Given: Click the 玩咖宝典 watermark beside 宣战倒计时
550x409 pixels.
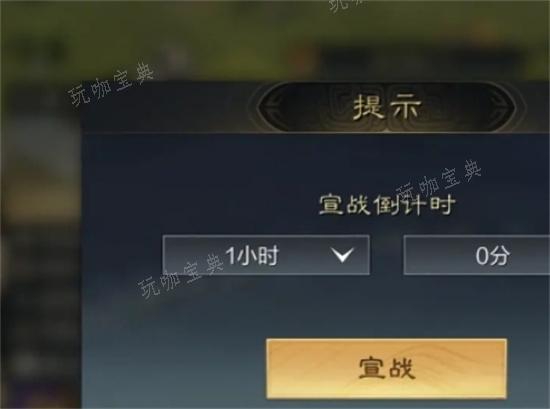Looking at the screenshot, I should pyautogui.click(x=439, y=182).
